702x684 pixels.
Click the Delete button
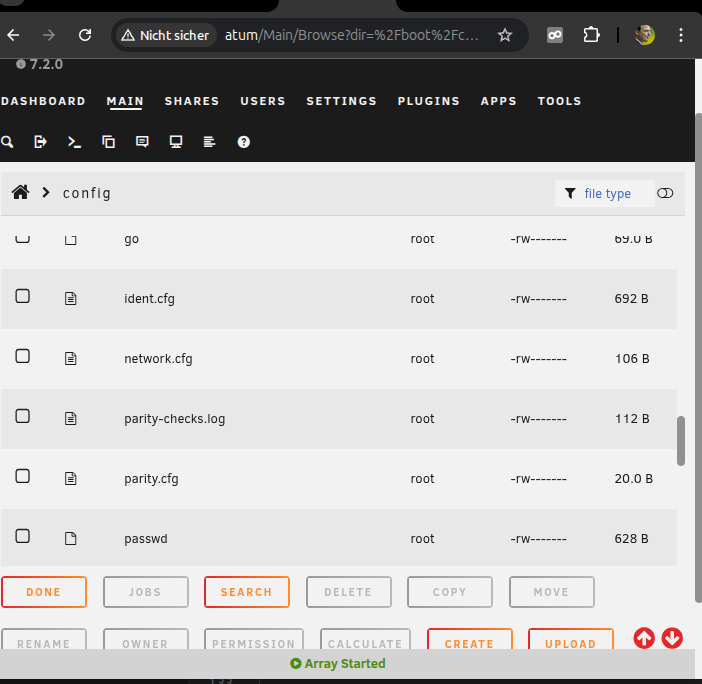point(349,592)
